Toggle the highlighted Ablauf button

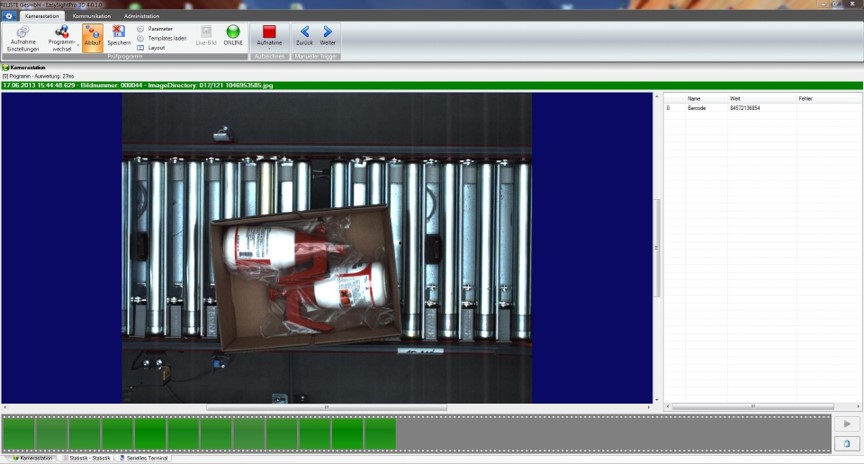[x=93, y=38]
